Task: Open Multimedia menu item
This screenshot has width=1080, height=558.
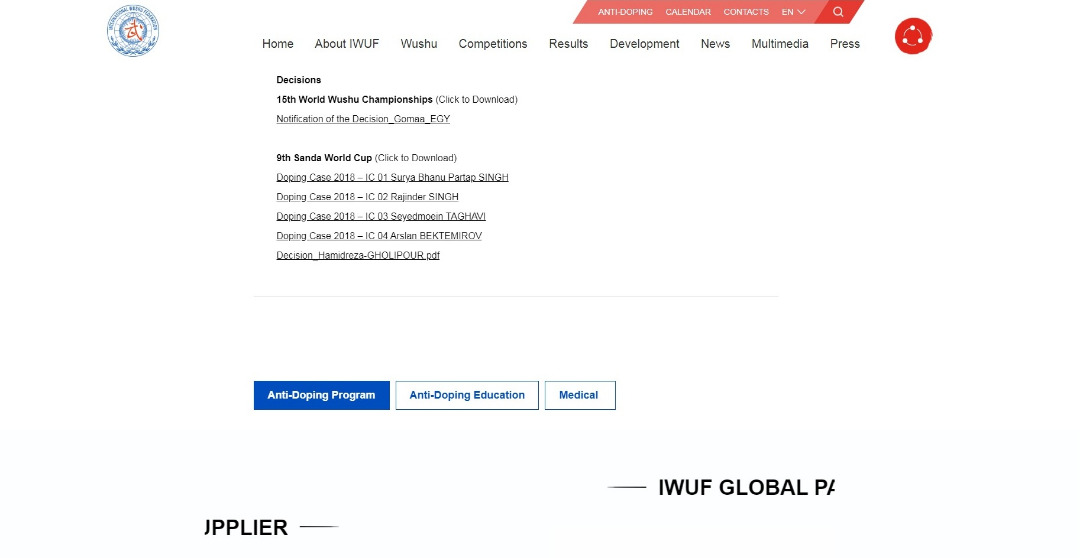Action: (780, 43)
